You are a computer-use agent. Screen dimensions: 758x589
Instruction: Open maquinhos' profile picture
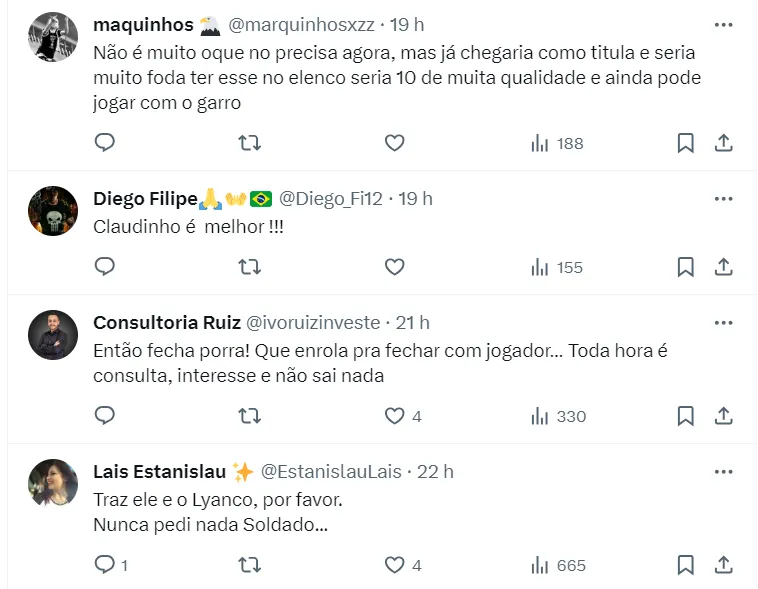[53, 37]
